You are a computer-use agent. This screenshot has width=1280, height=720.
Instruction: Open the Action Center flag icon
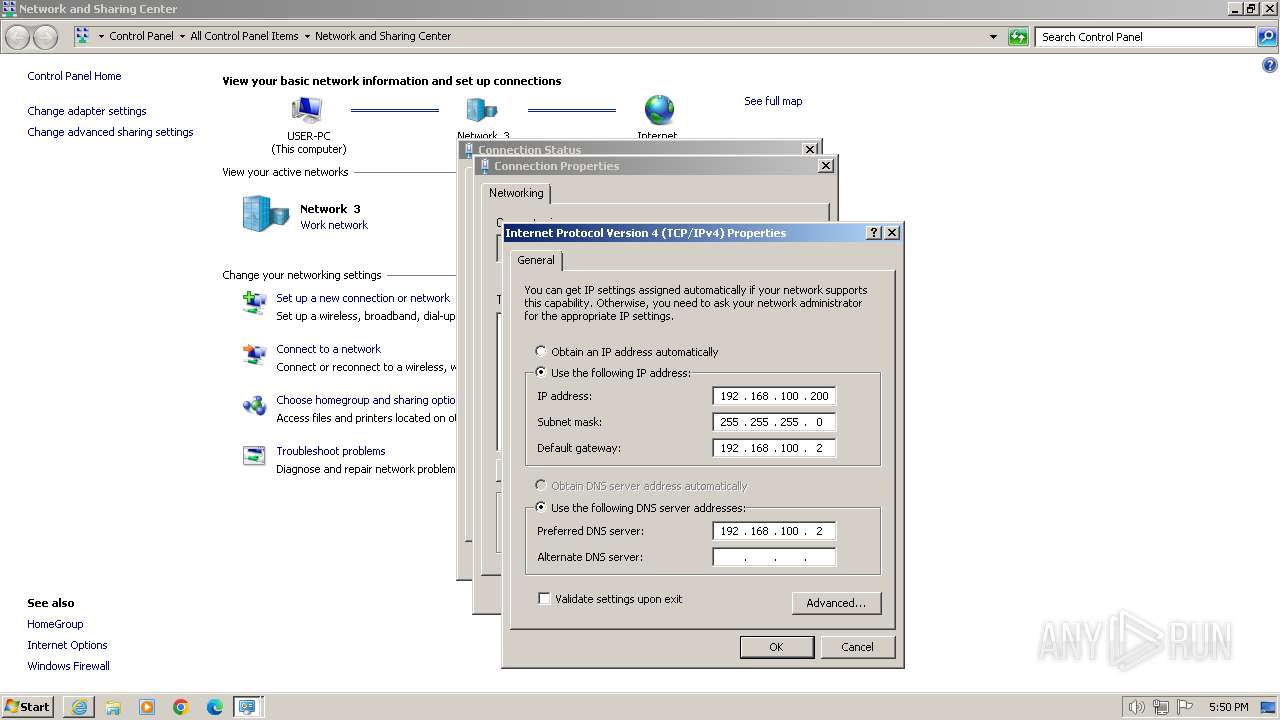(1185, 707)
